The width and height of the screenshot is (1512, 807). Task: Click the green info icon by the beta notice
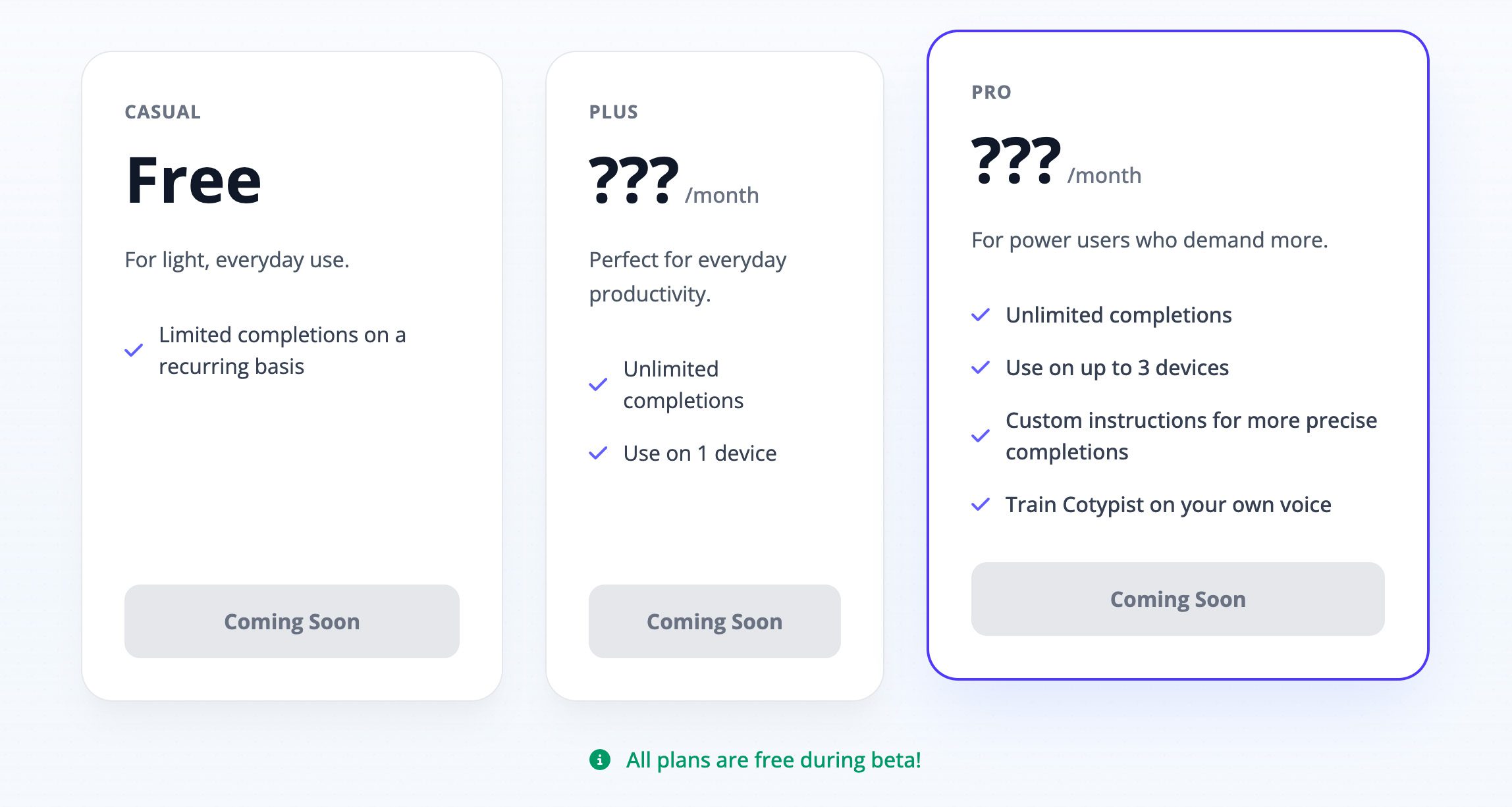point(600,760)
